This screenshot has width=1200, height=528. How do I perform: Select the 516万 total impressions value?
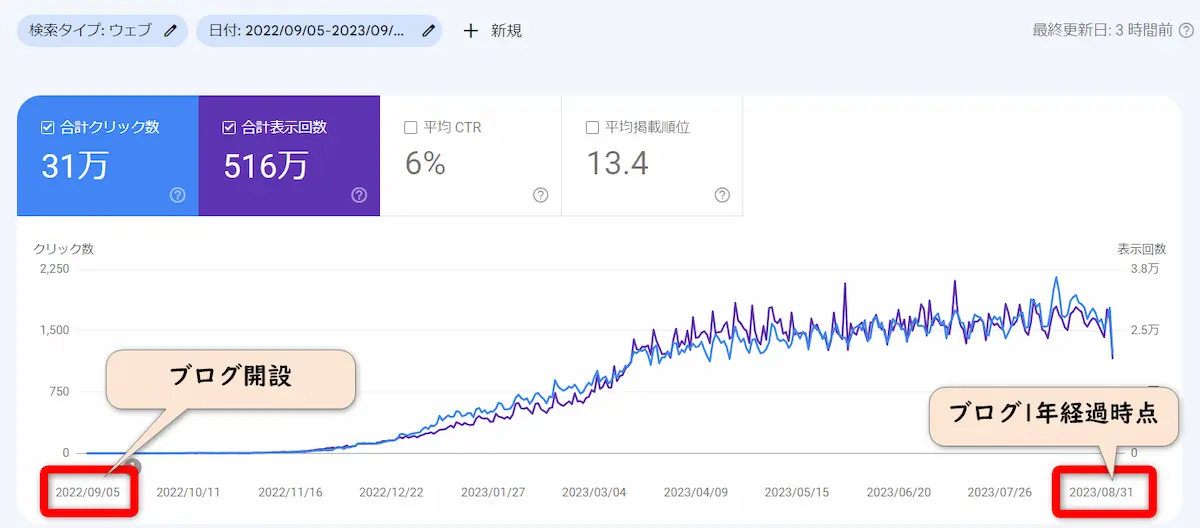pos(265,165)
